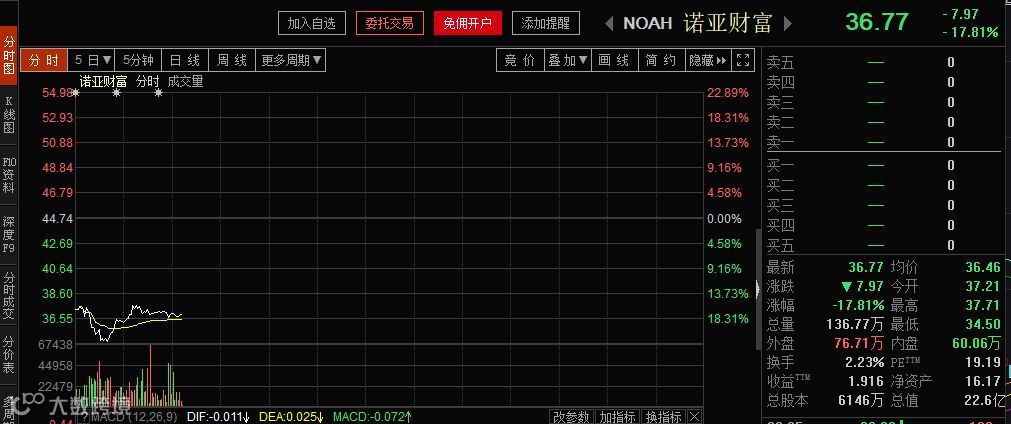Click the 今开 37.21 value
The image size is (1011, 424).
pos(983,286)
